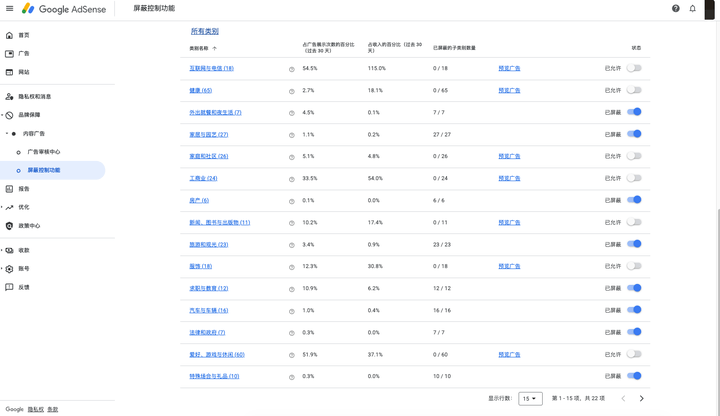Click the 报告 reports icon in sidebar
The width and height of the screenshot is (720, 416).
(10, 189)
